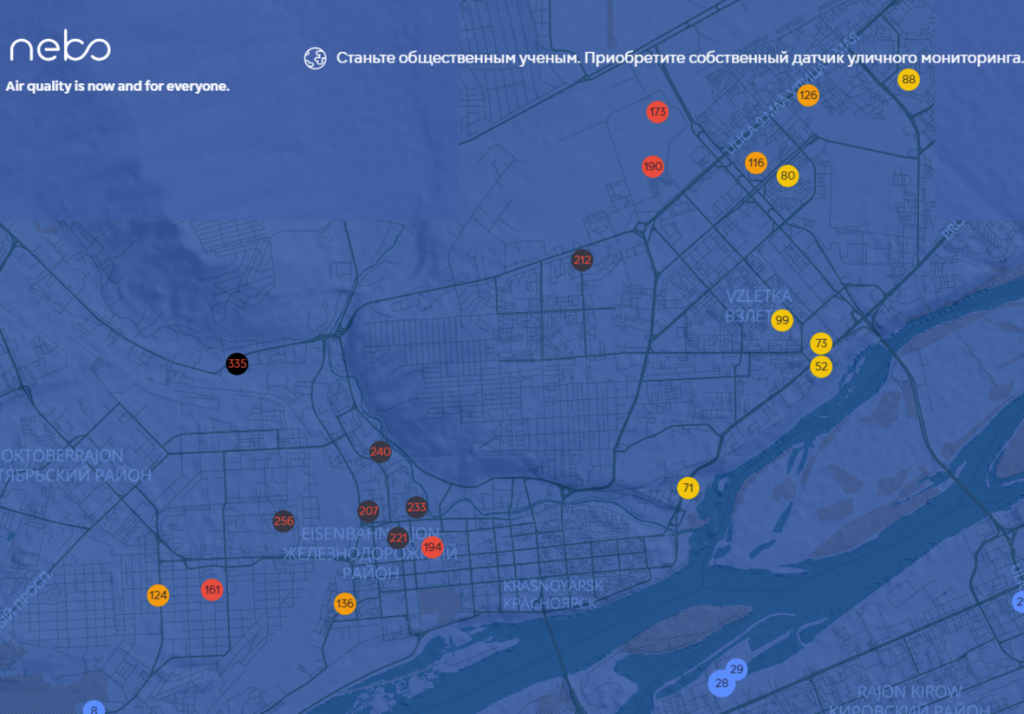This screenshot has width=1024, height=714.
Task: Select the yellow marker showing 88
Action: (x=908, y=80)
